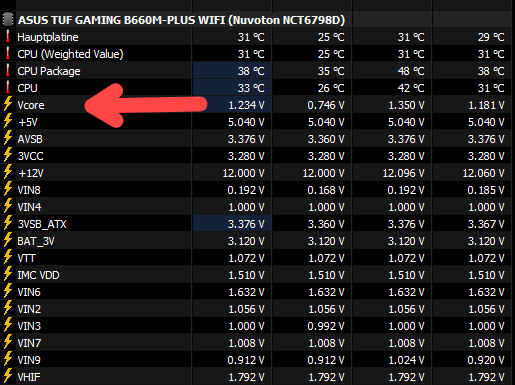Click the VIN8 minimum value 0.168 V
The image size is (515, 385).
point(326,190)
